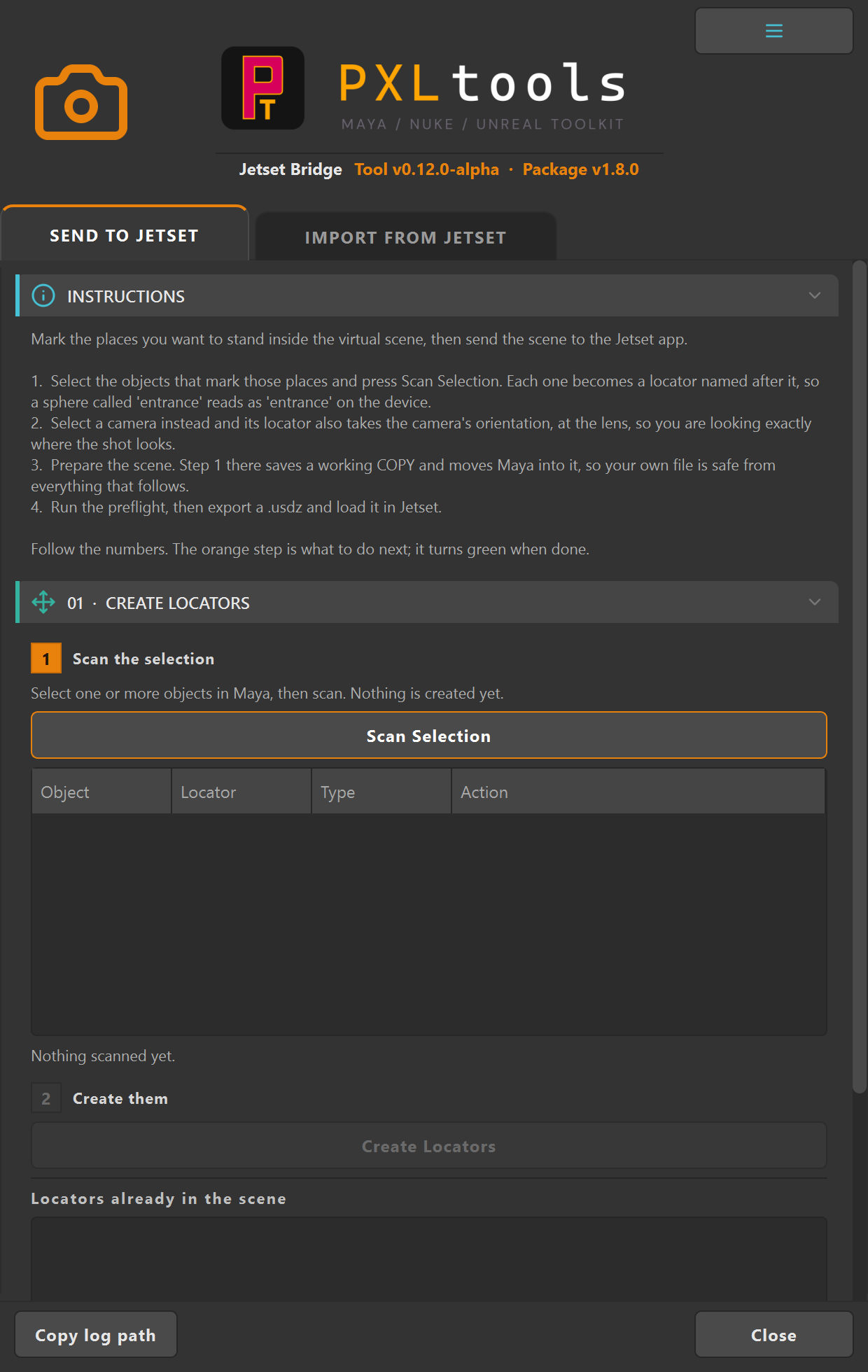Click the Instructions info icon
This screenshot has height=1372, width=868.
[x=43, y=296]
